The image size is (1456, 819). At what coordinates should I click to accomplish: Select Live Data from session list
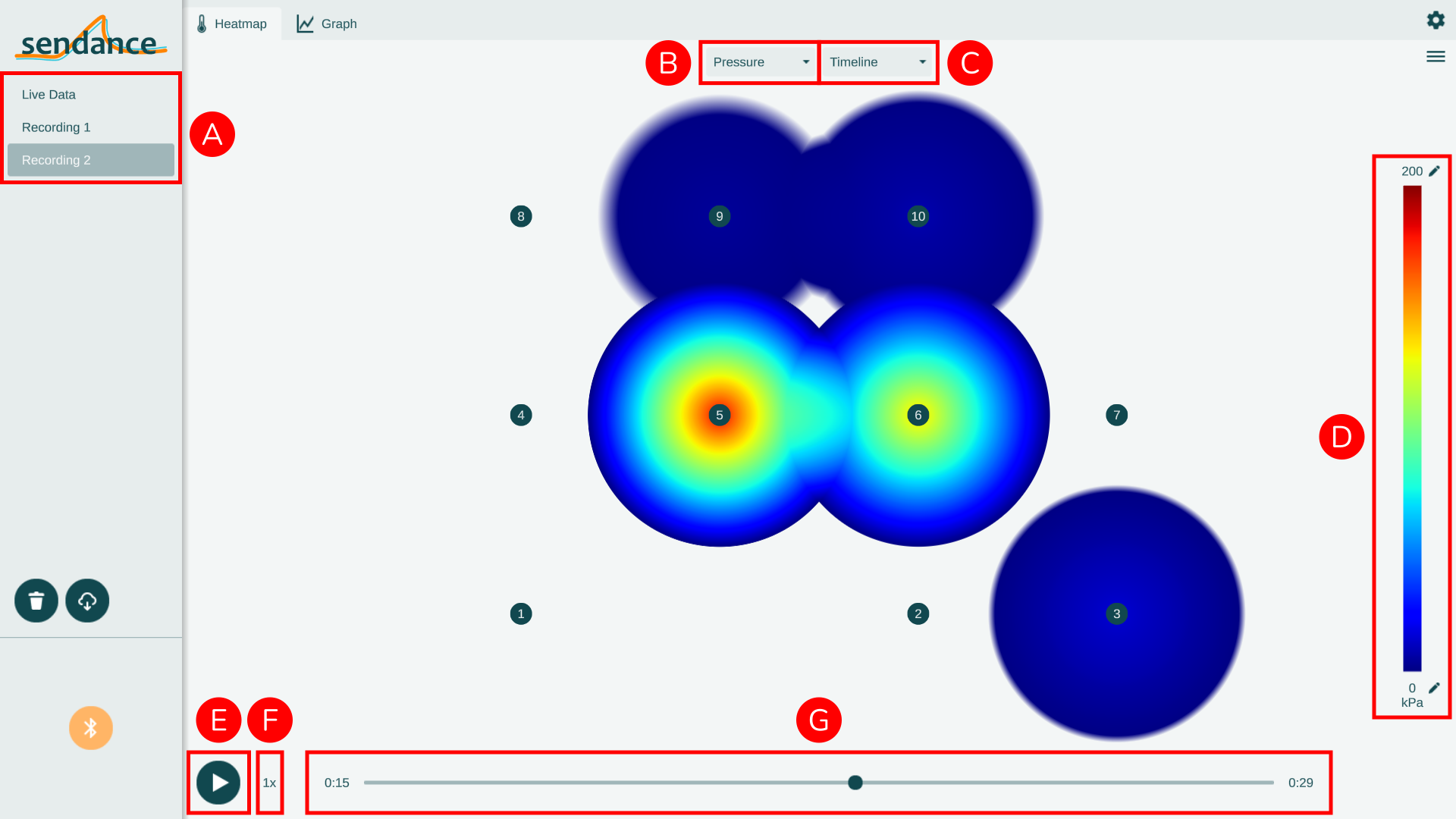(89, 94)
